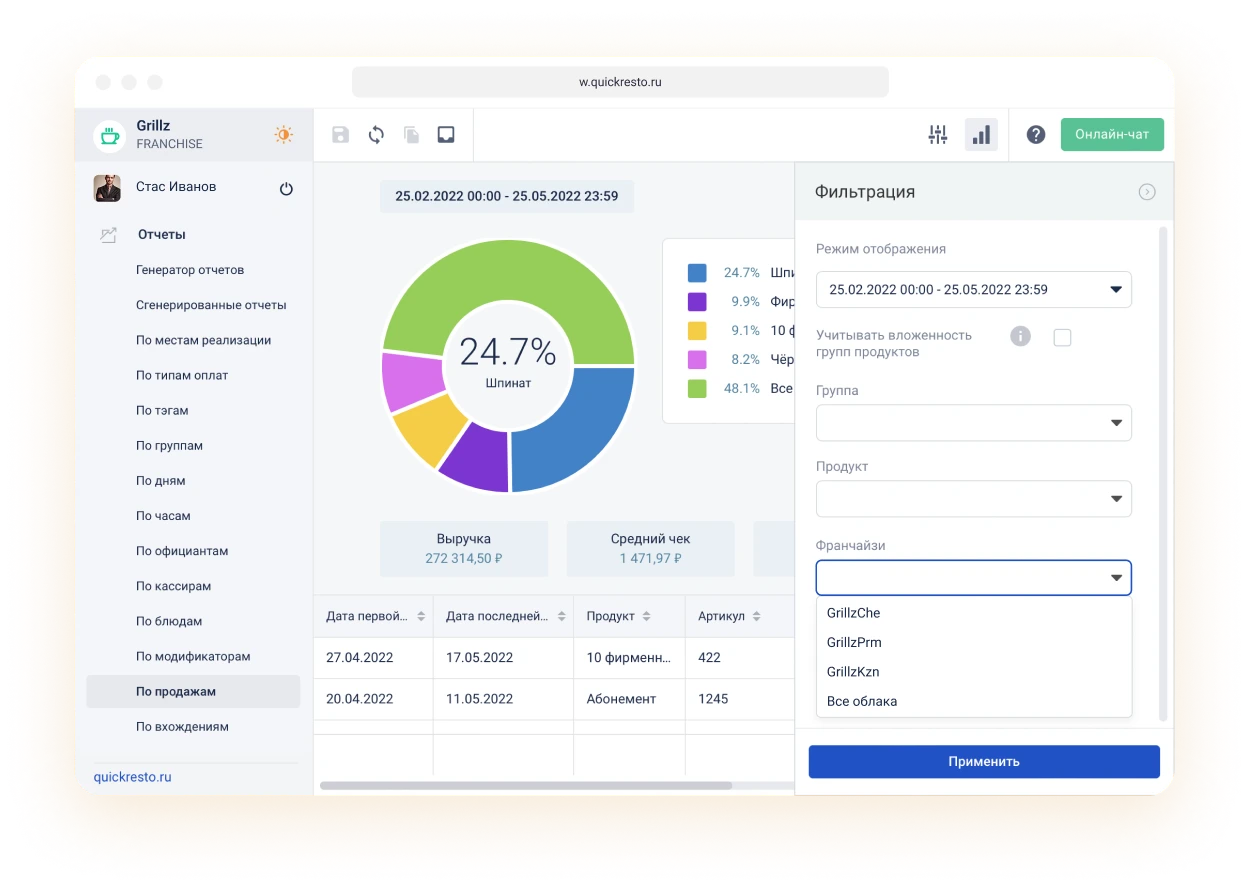Expand the Группа dropdown
1248x887 pixels.
[x=973, y=423]
